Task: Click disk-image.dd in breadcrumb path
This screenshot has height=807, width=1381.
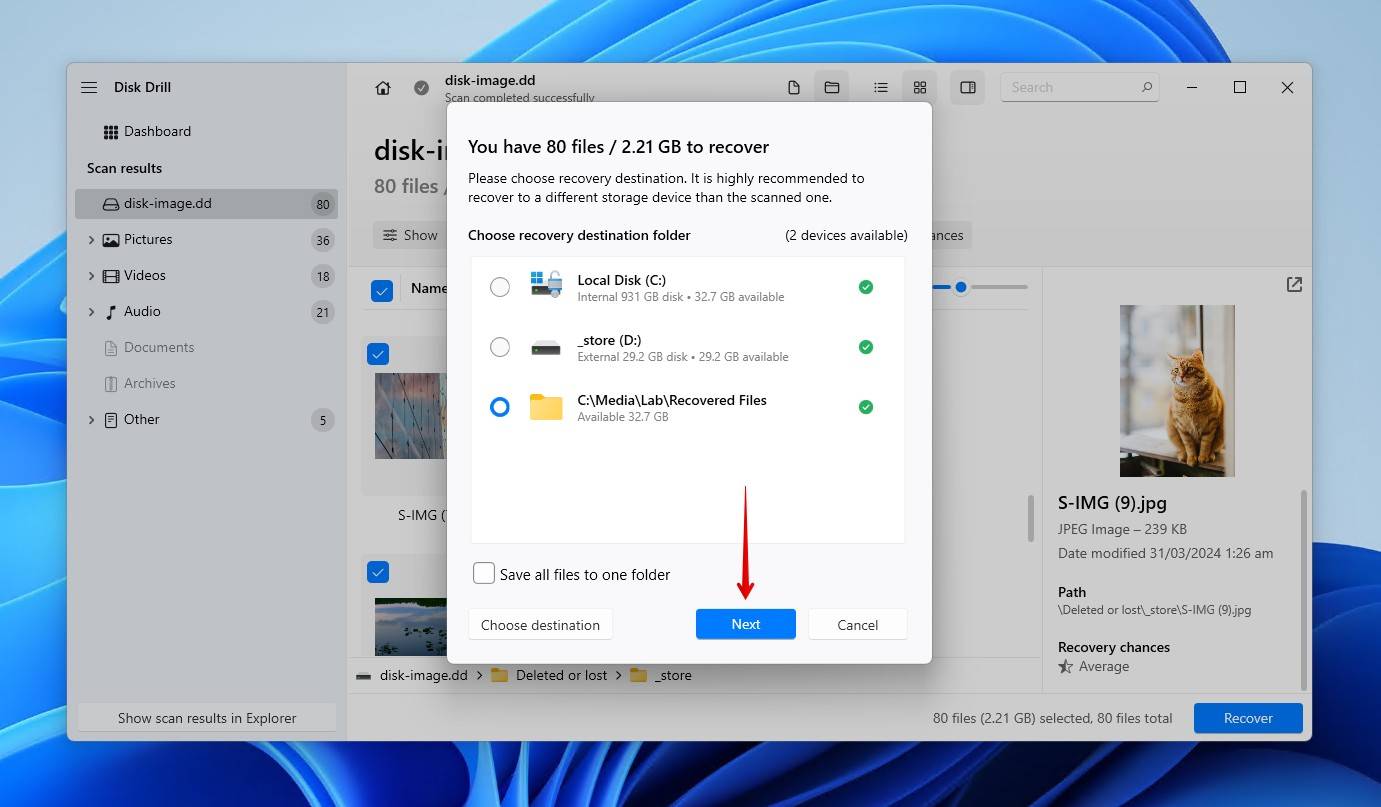Action: (423, 675)
